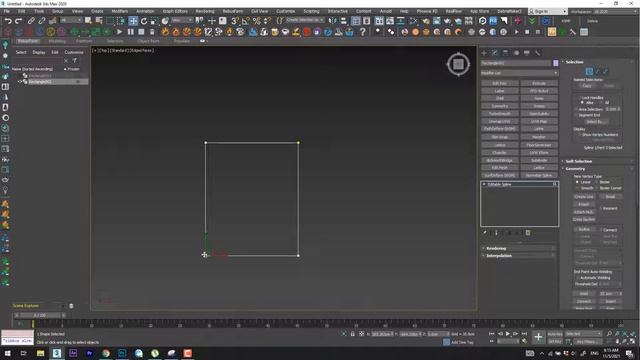Click the Copy named selection button

click(x=587, y=86)
